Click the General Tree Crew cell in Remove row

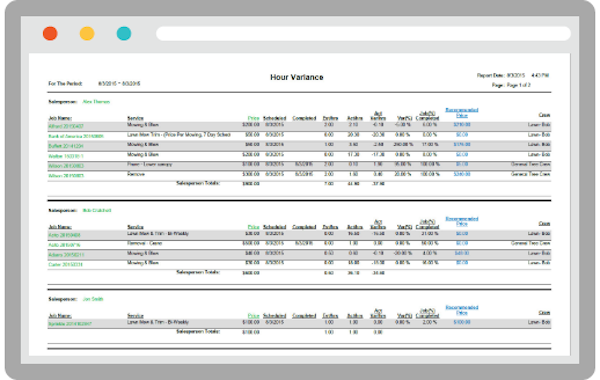[530, 174]
